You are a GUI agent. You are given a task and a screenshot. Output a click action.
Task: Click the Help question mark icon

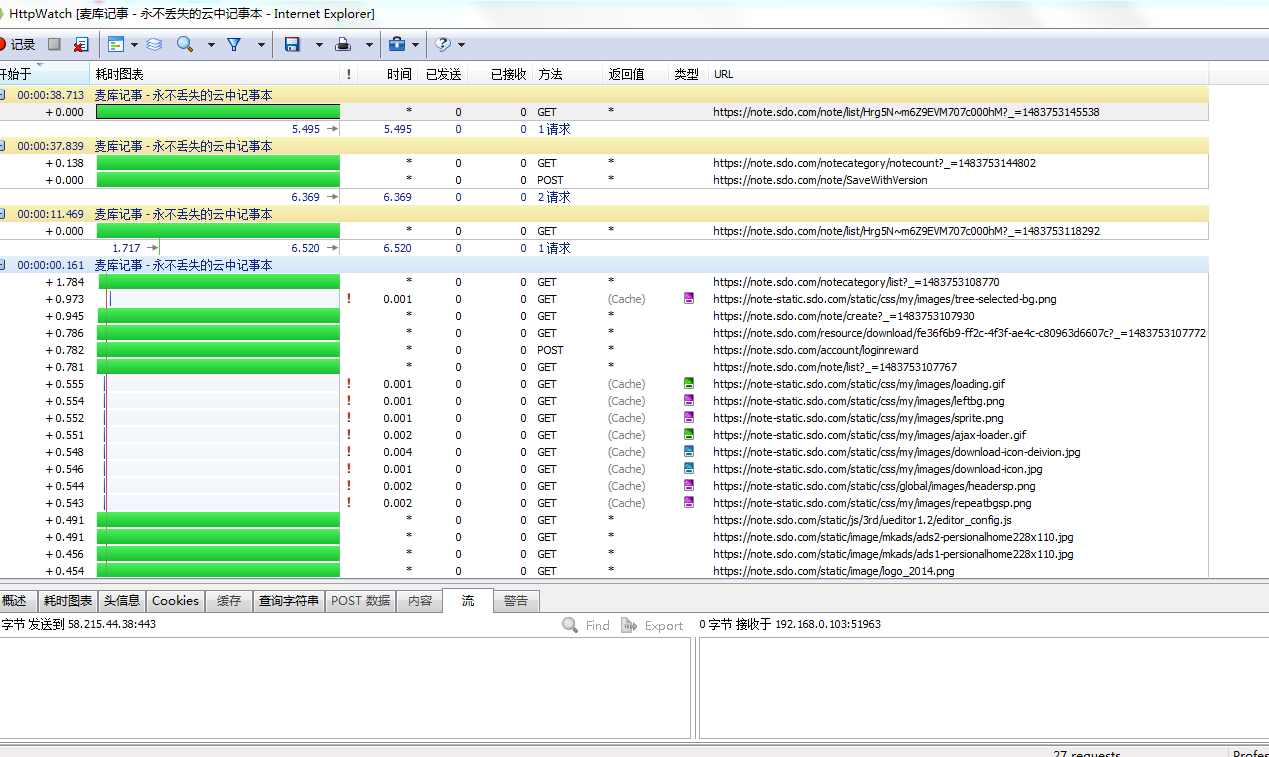(443, 45)
